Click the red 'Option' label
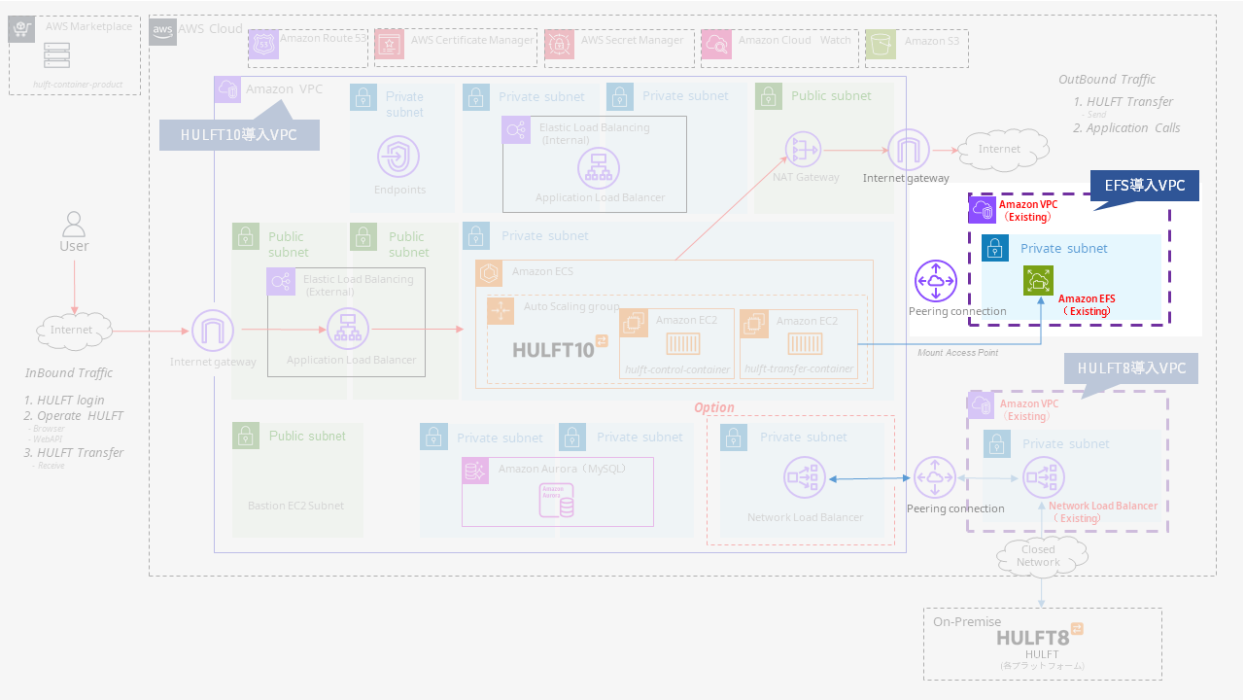Image resolution: width=1244 pixels, height=700 pixels. pos(714,408)
